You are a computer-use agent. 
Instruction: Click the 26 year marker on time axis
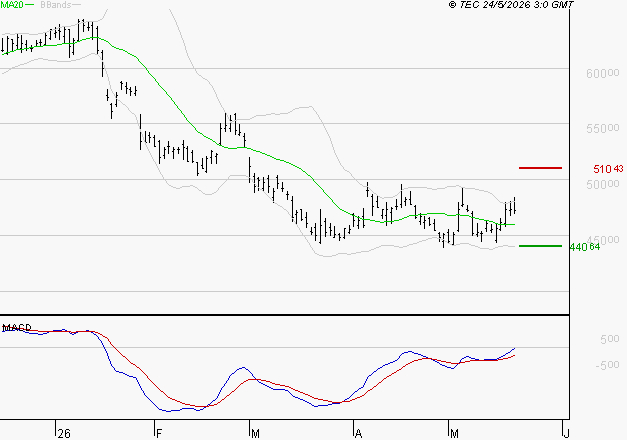64,434
